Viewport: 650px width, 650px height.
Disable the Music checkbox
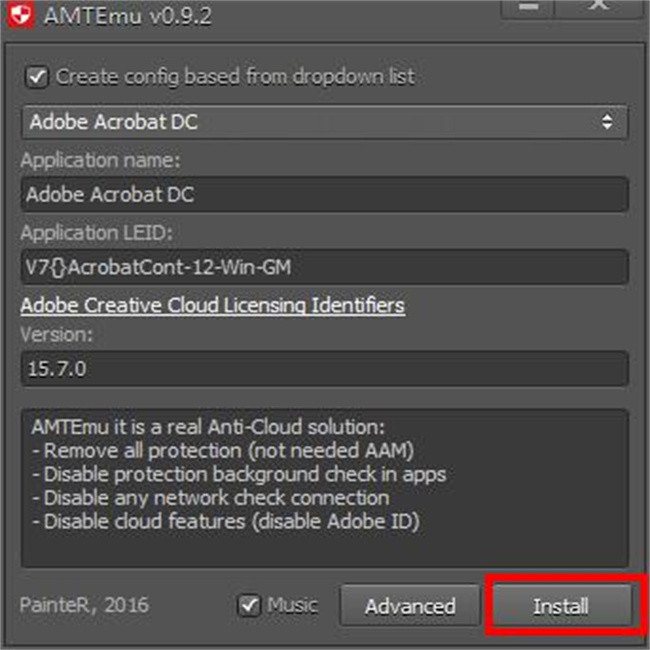click(249, 605)
